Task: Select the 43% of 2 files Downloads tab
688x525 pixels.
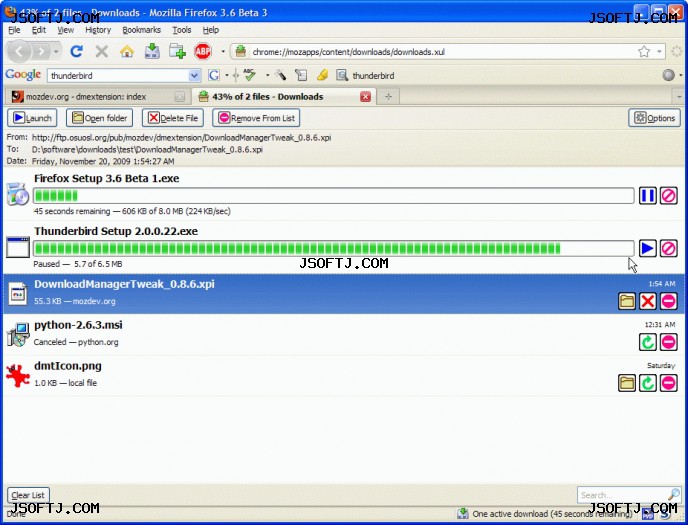Action: [283, 96]
